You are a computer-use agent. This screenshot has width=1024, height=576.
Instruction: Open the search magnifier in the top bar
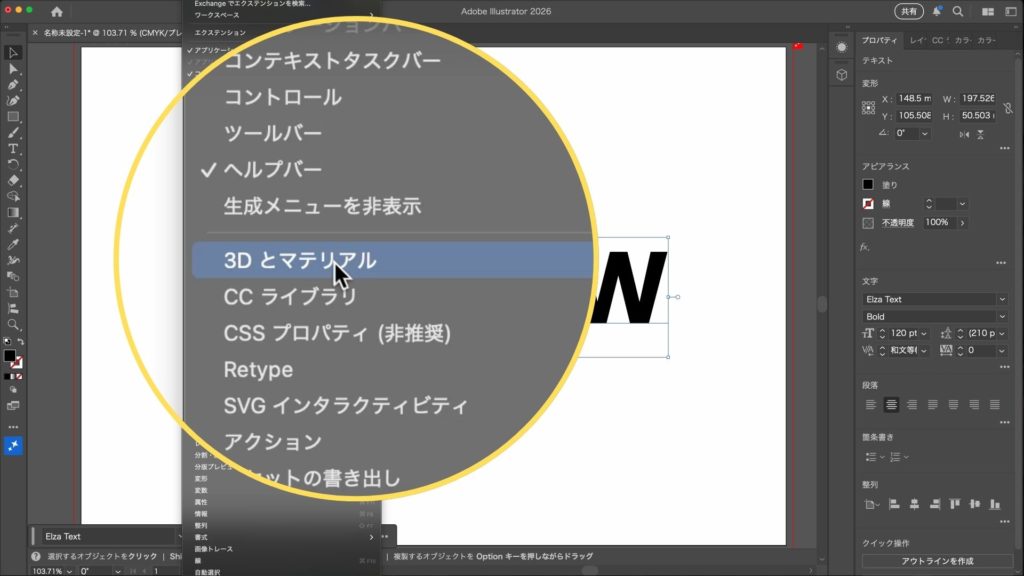[x=958, y=12]
